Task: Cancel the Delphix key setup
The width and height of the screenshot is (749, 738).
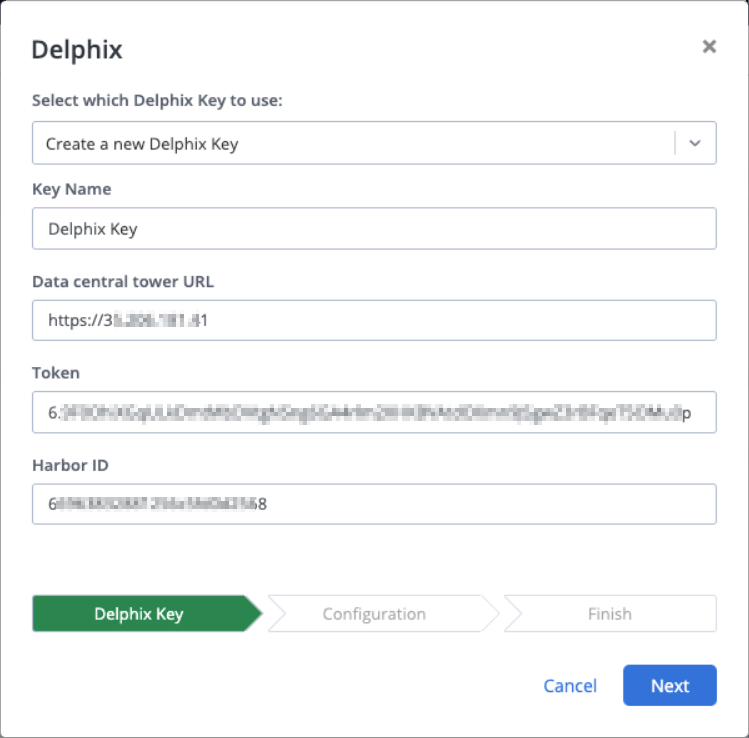Action: coord(570,685)
